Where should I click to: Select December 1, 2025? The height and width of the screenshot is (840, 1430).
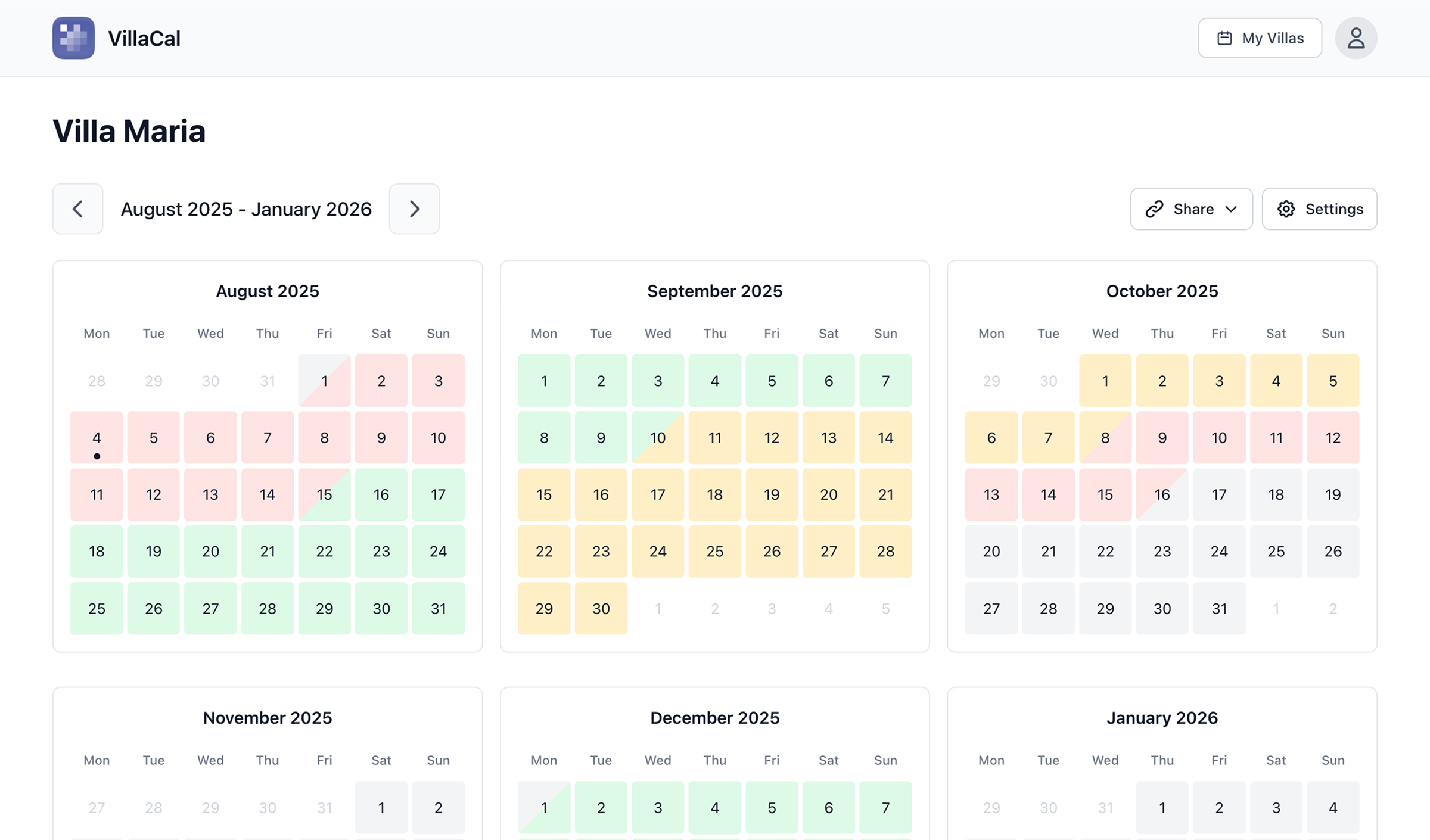544,808
